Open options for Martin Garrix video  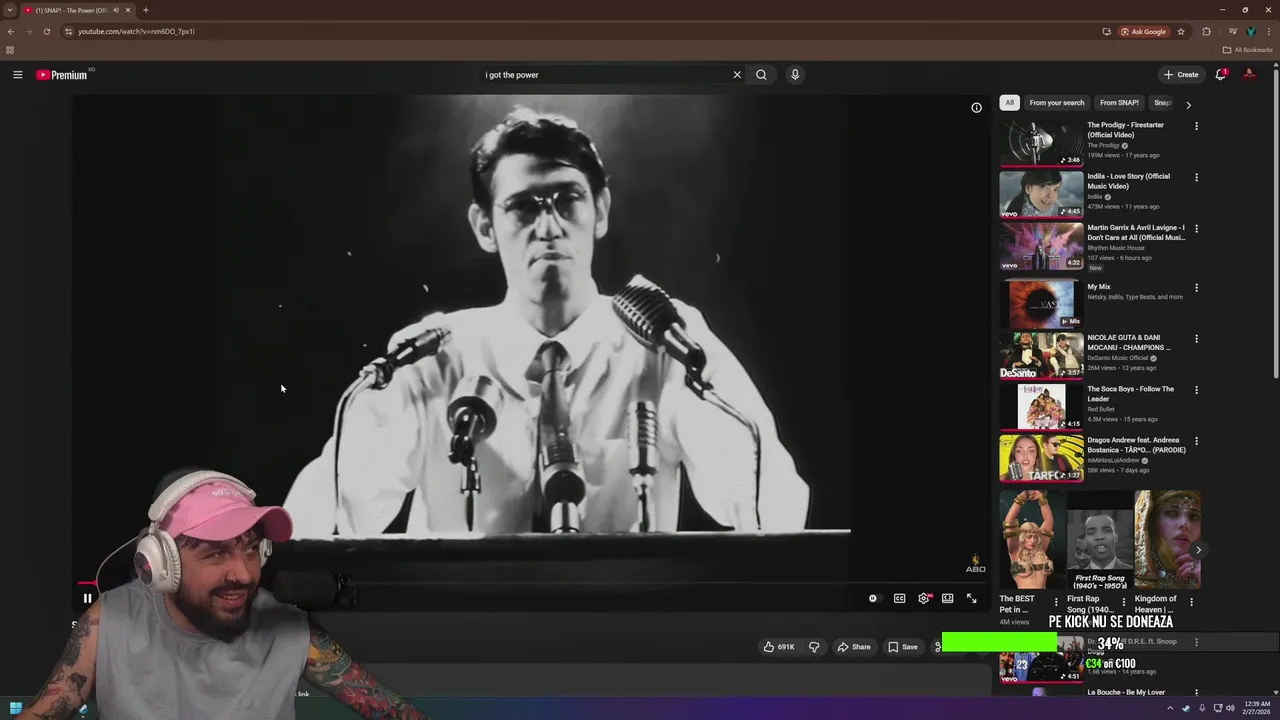pos(1196,229)
